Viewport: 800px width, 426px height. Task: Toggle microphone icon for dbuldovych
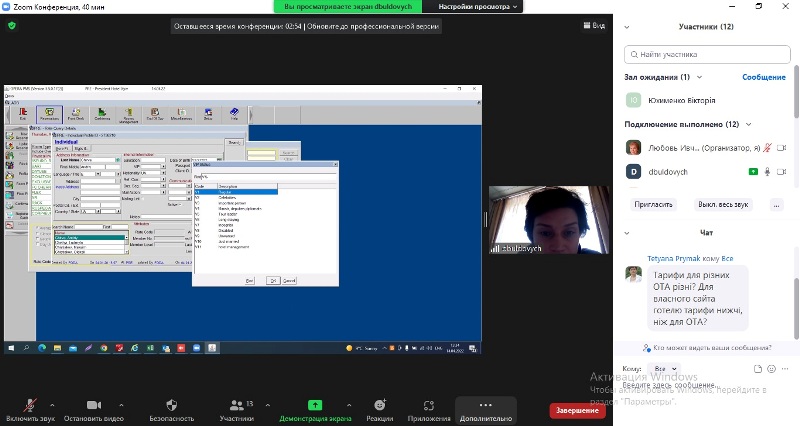(x=767, y=172)
